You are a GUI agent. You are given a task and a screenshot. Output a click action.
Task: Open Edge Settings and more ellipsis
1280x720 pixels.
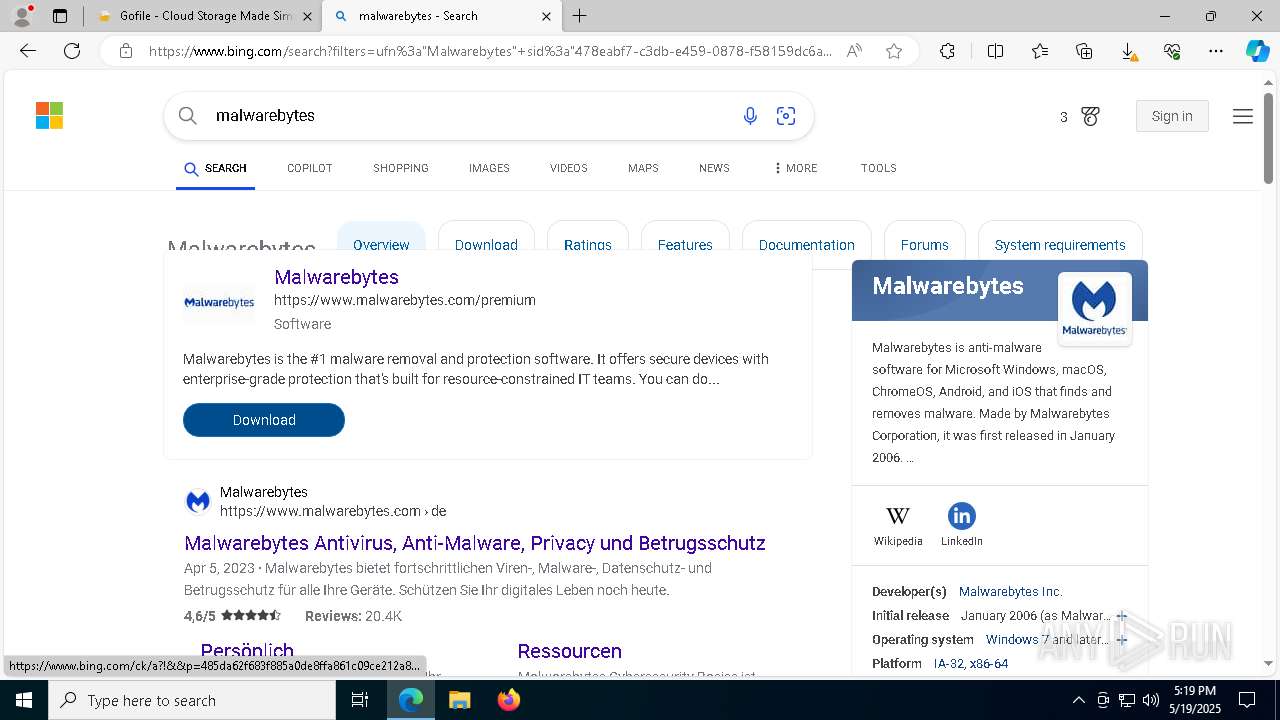click(1216, 51)
